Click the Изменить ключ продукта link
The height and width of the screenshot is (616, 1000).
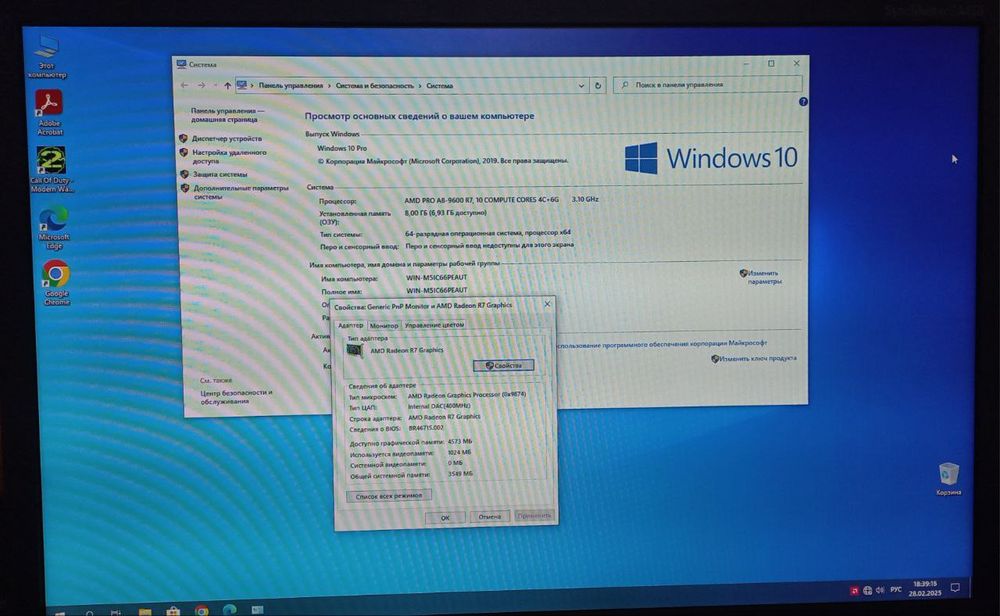pos(755,358)
